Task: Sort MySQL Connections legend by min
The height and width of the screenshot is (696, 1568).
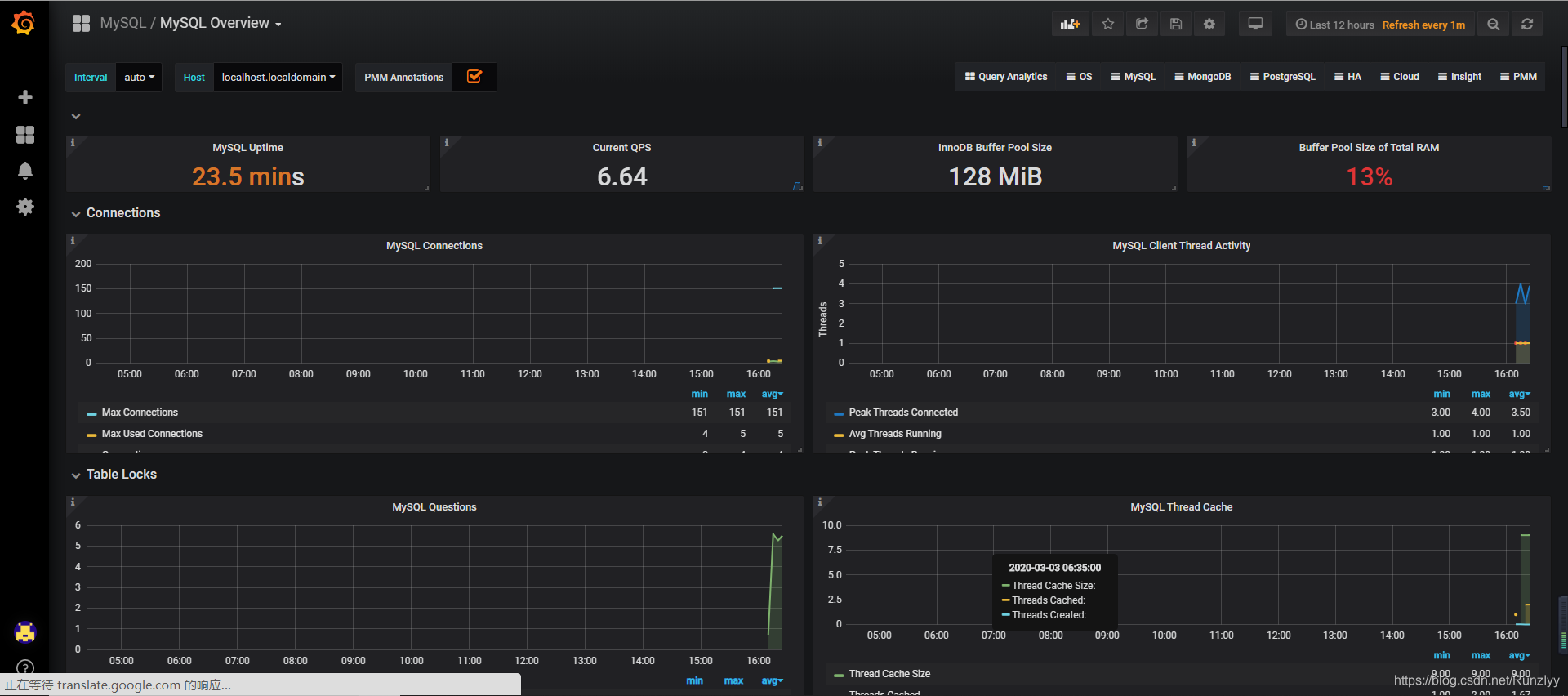Action: (x=700, y=394)
